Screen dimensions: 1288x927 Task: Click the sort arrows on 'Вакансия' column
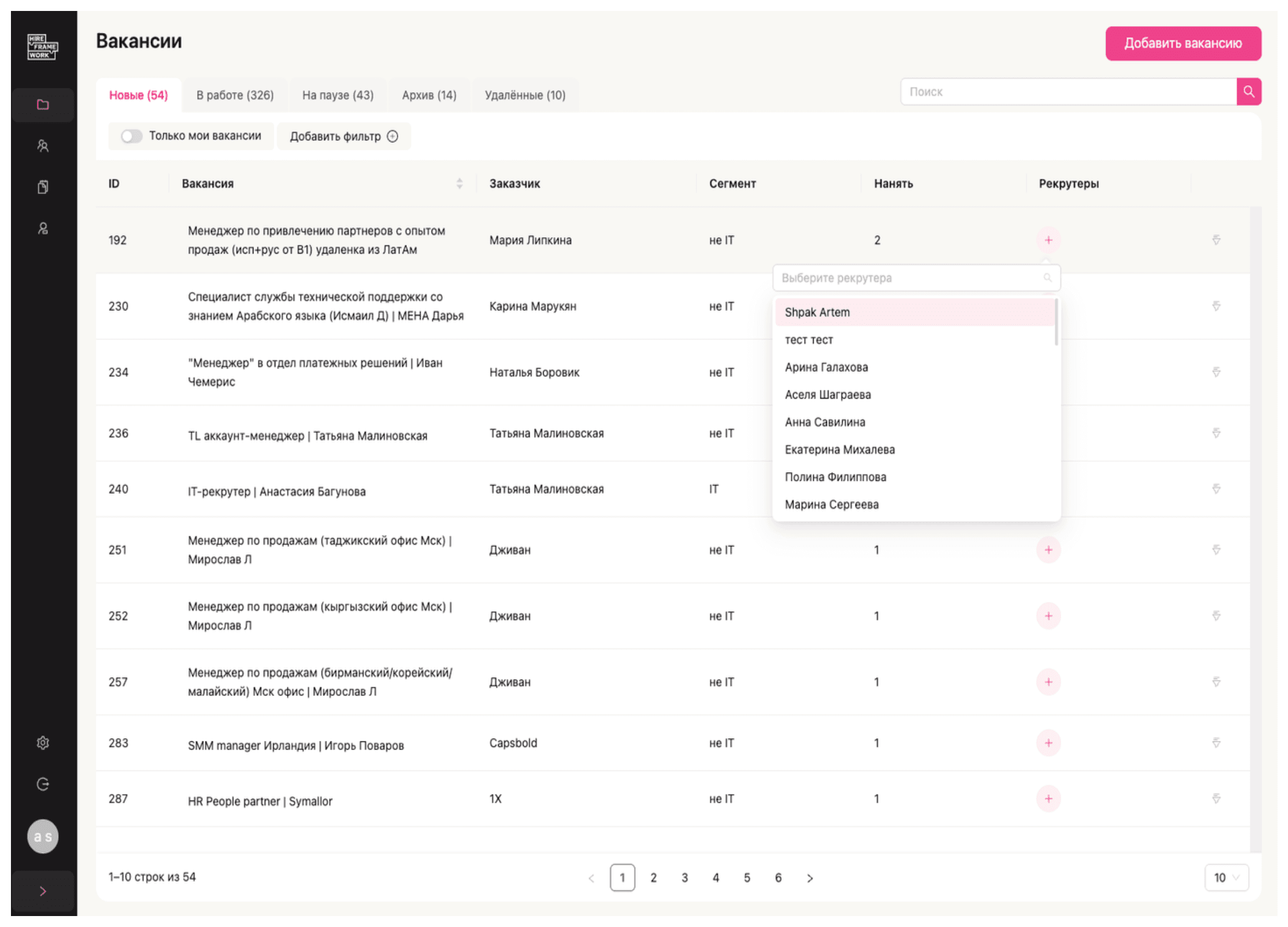pos(459,183)
